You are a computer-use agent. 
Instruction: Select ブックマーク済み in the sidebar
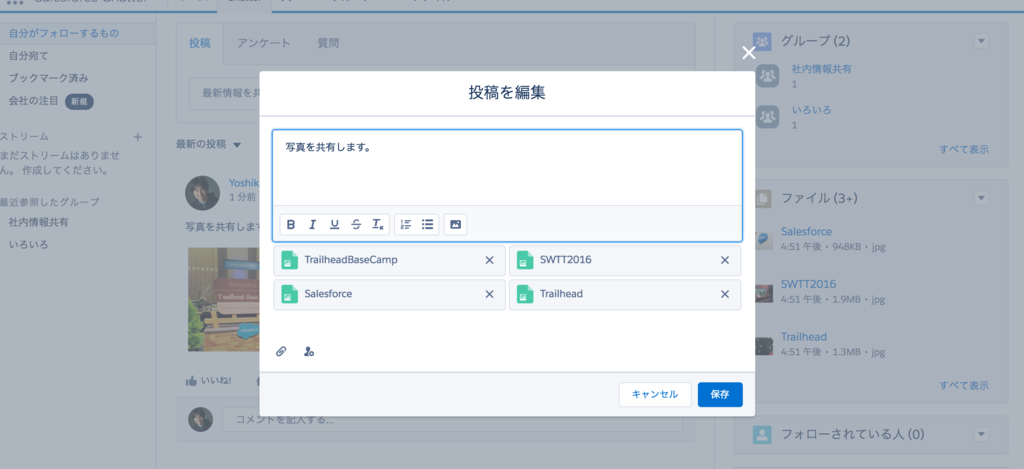(48, 78)
